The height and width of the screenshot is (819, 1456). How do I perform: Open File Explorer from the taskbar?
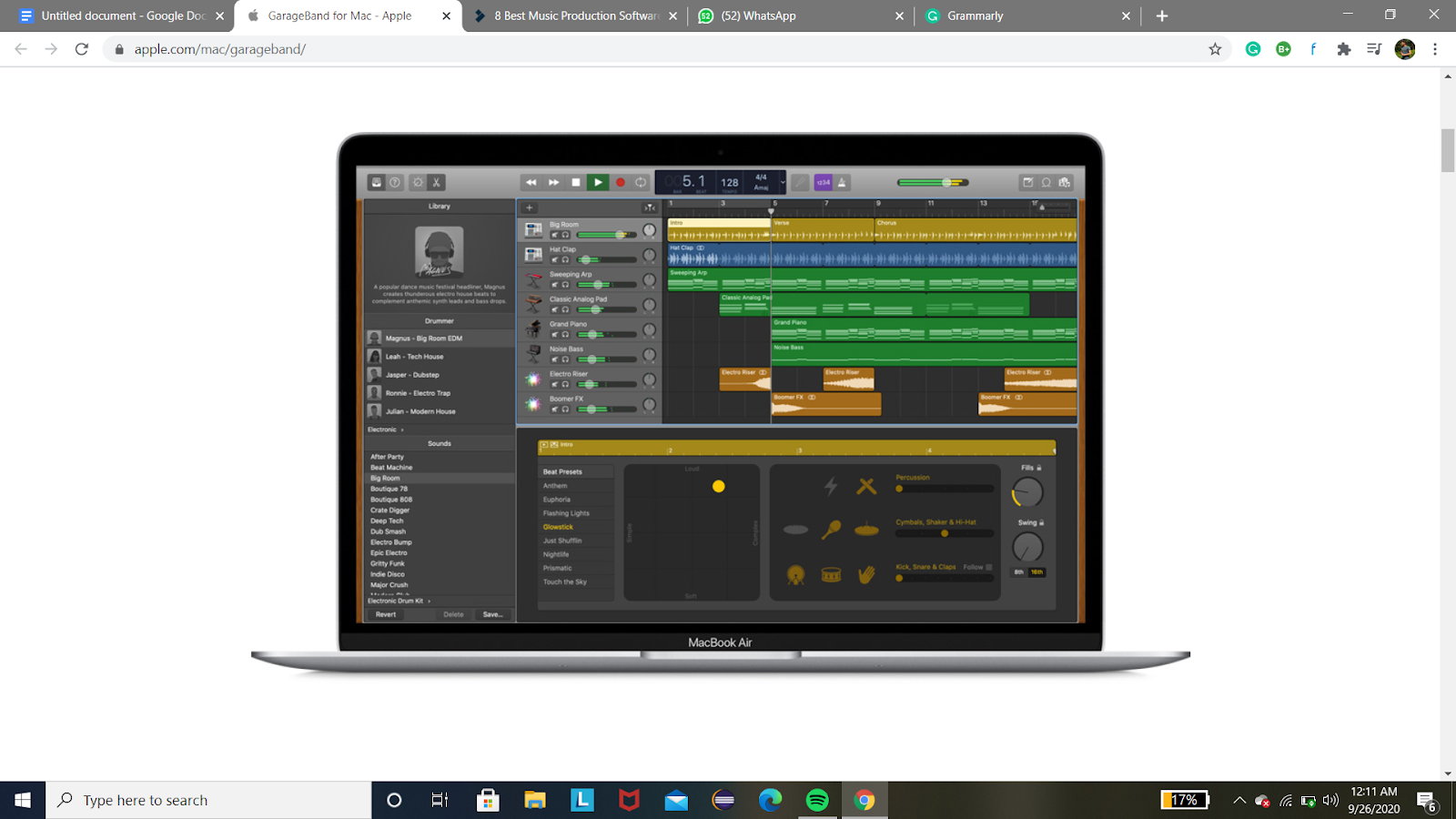coord(534,800)
